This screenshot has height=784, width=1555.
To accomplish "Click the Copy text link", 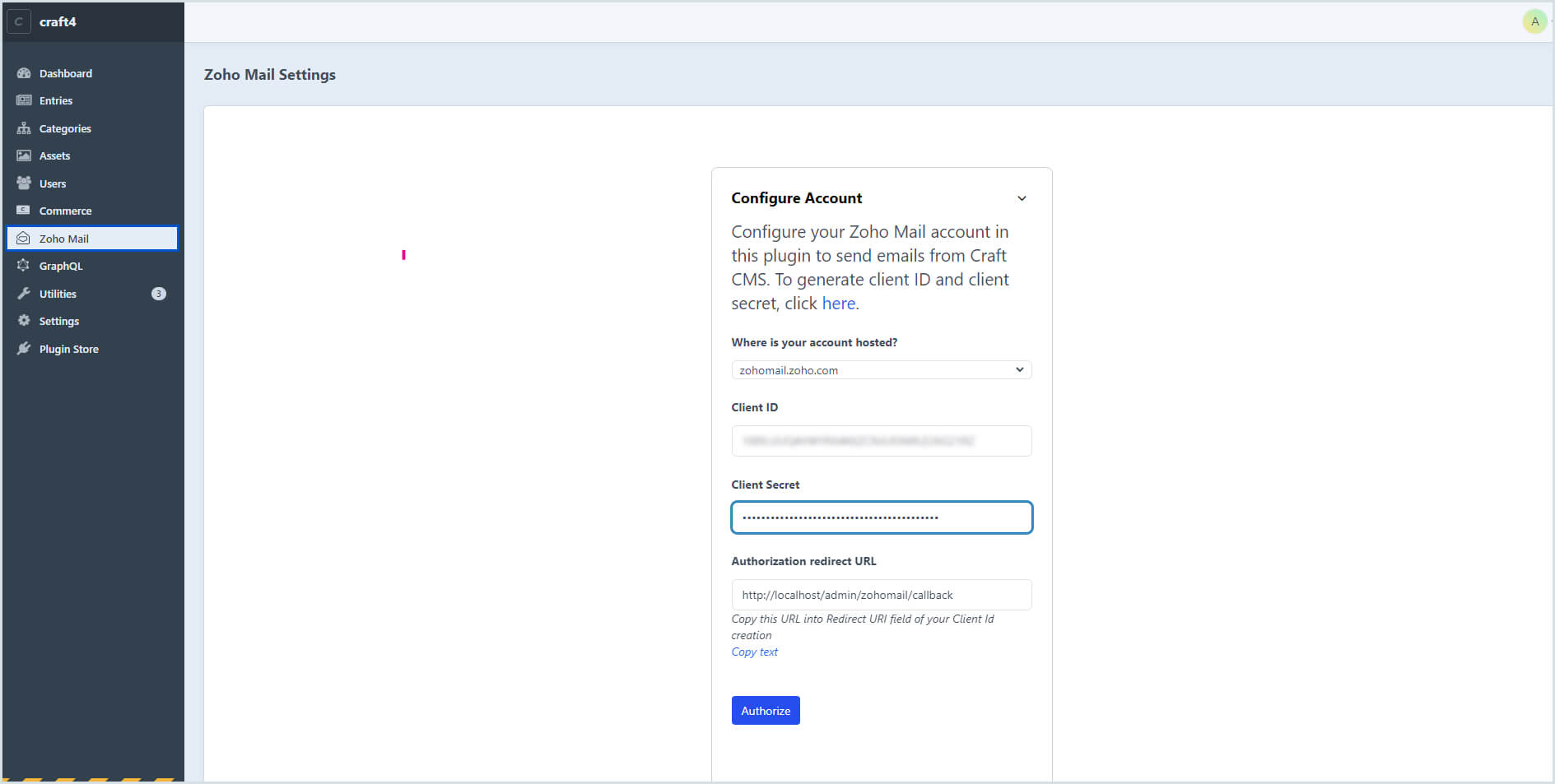I will coord(754,652).
